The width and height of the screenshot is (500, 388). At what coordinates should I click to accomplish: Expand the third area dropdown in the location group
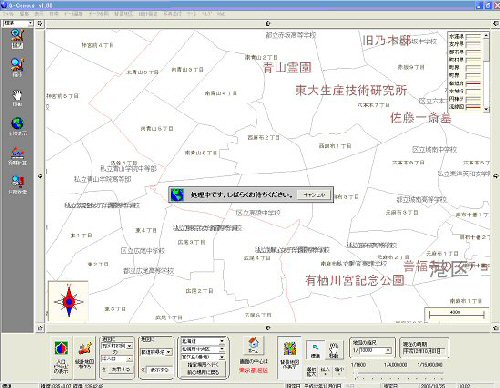(x=222, y=357)
